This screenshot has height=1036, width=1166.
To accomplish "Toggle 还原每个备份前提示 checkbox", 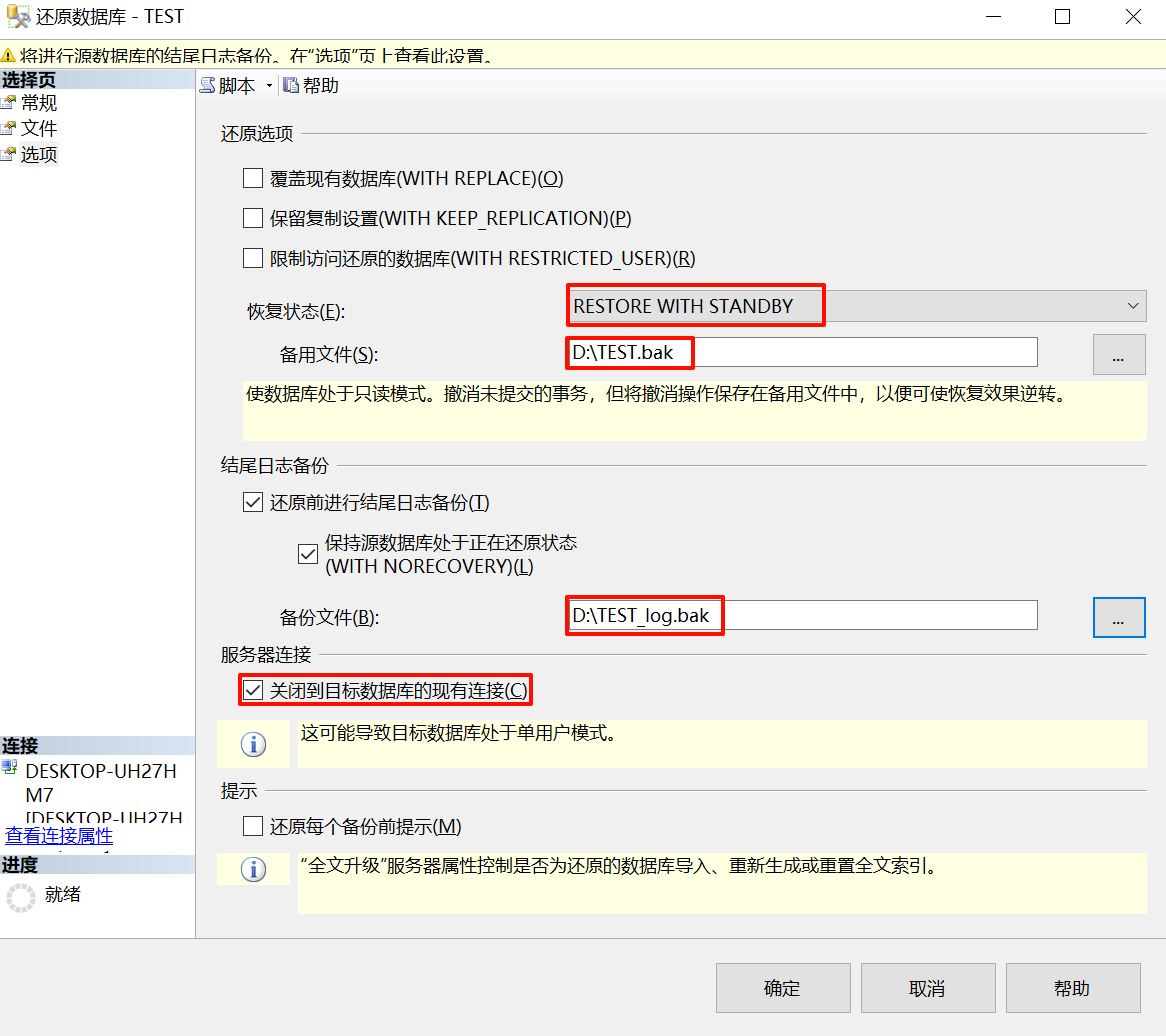I will [253, 827].
